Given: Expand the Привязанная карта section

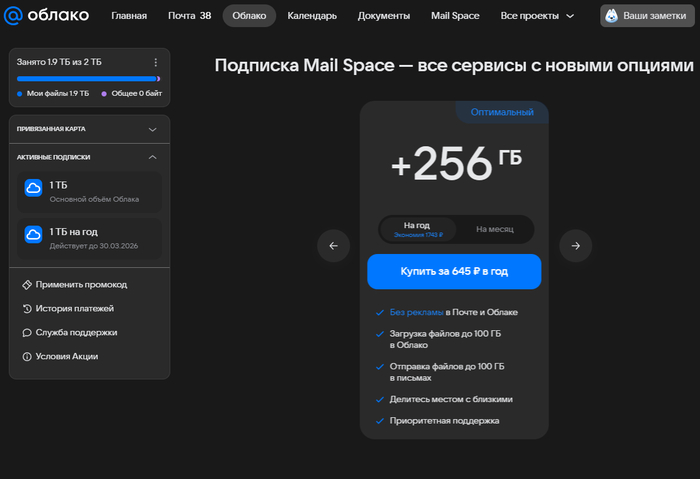Looking at the screenshot, I should (152, 129).
